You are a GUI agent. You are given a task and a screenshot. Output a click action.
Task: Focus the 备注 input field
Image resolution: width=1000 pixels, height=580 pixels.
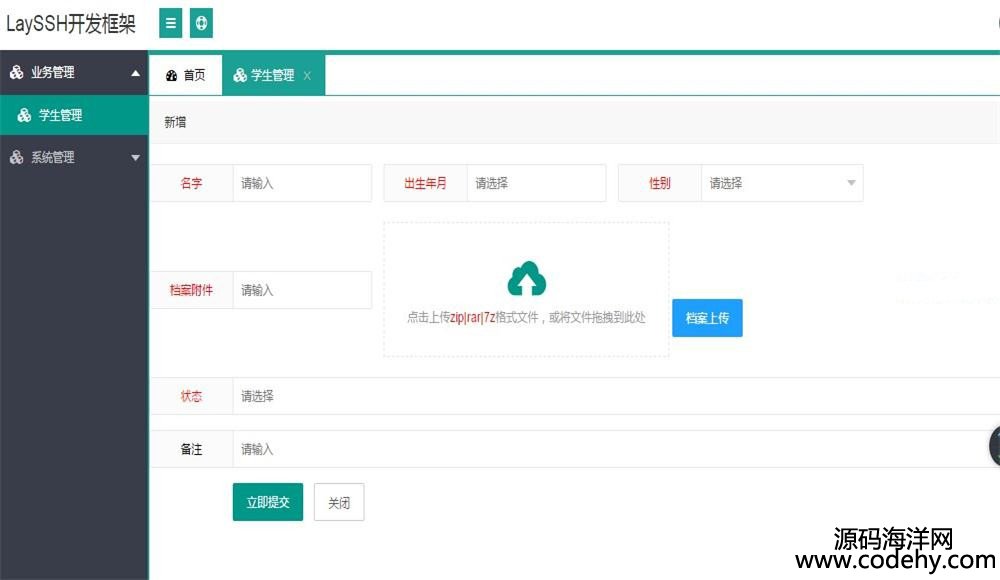[616, 449]
